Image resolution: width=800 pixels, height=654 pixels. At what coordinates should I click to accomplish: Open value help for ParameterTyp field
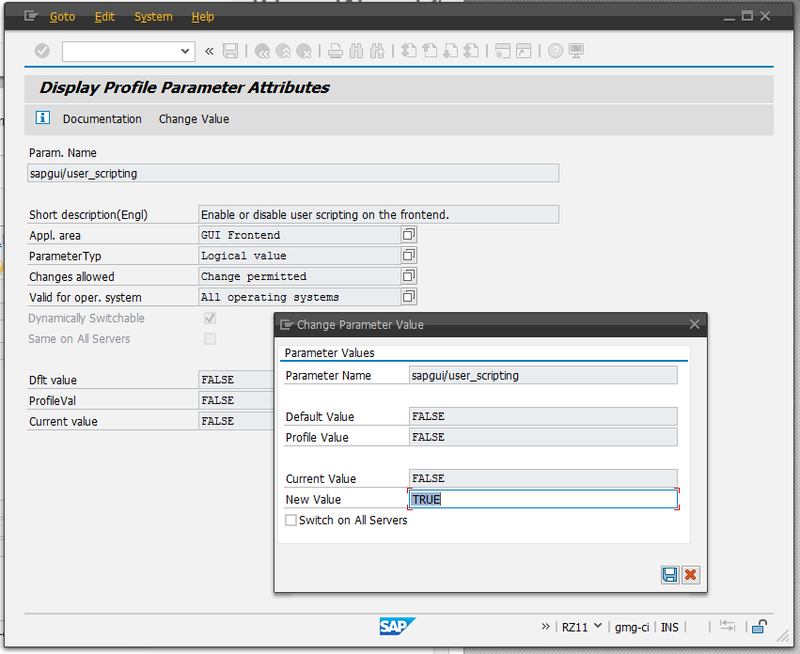pyautogui.click(x=409, y=255)
